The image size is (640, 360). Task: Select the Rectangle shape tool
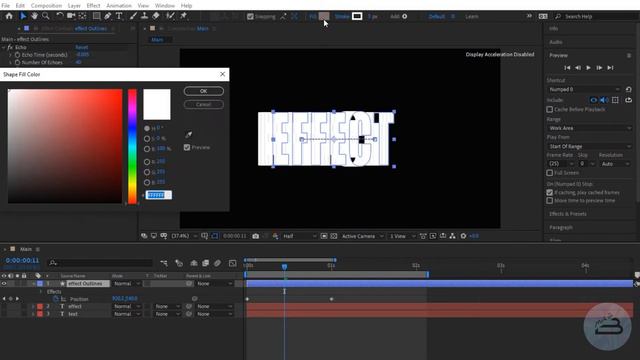click(96, 16)
